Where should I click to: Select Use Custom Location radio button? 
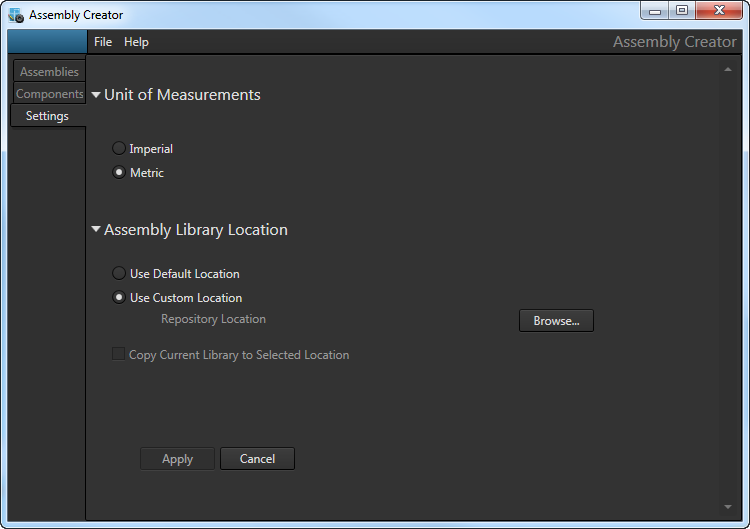[120, 298]
